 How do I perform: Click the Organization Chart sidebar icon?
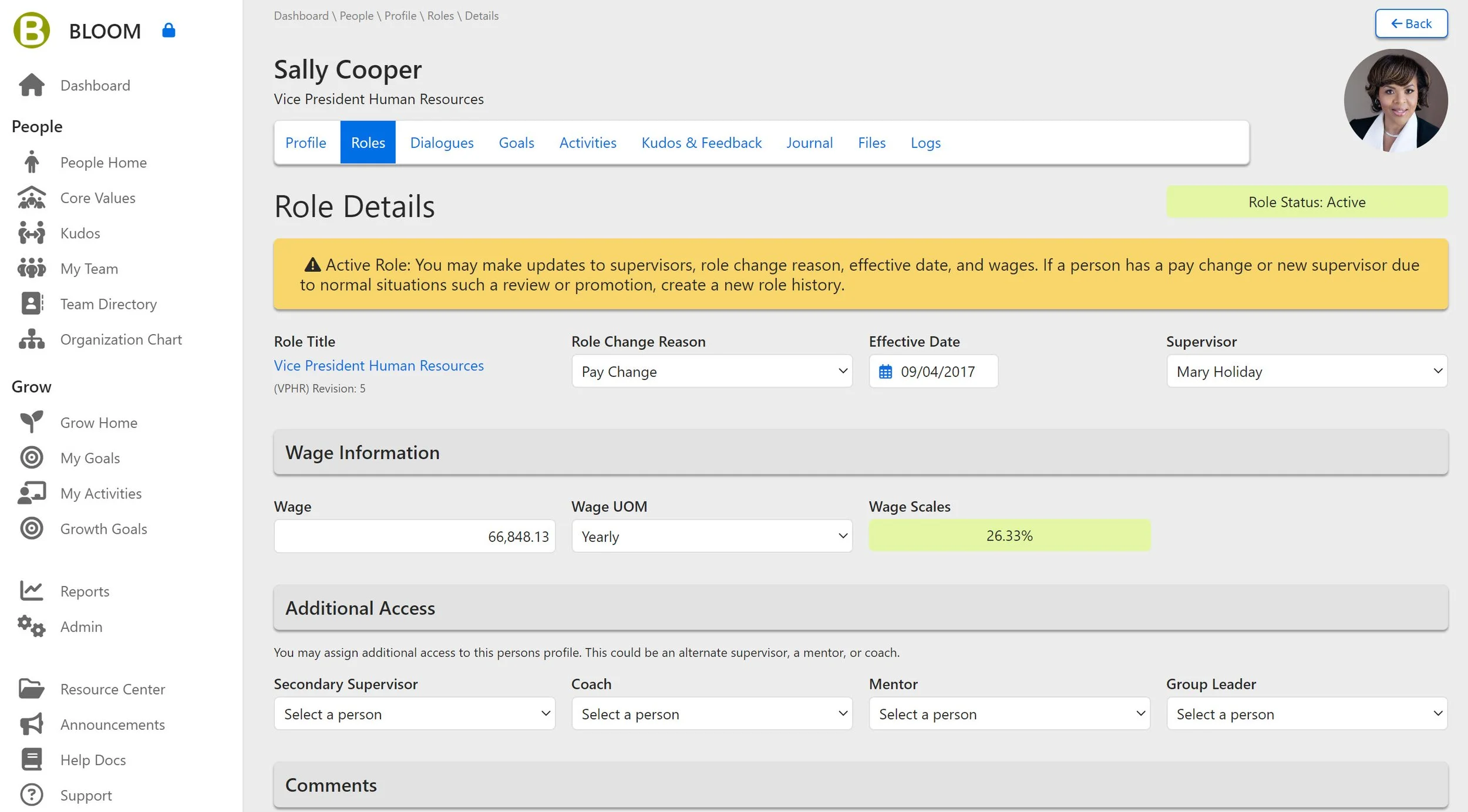pyautogui.click(x=32, y=339)
